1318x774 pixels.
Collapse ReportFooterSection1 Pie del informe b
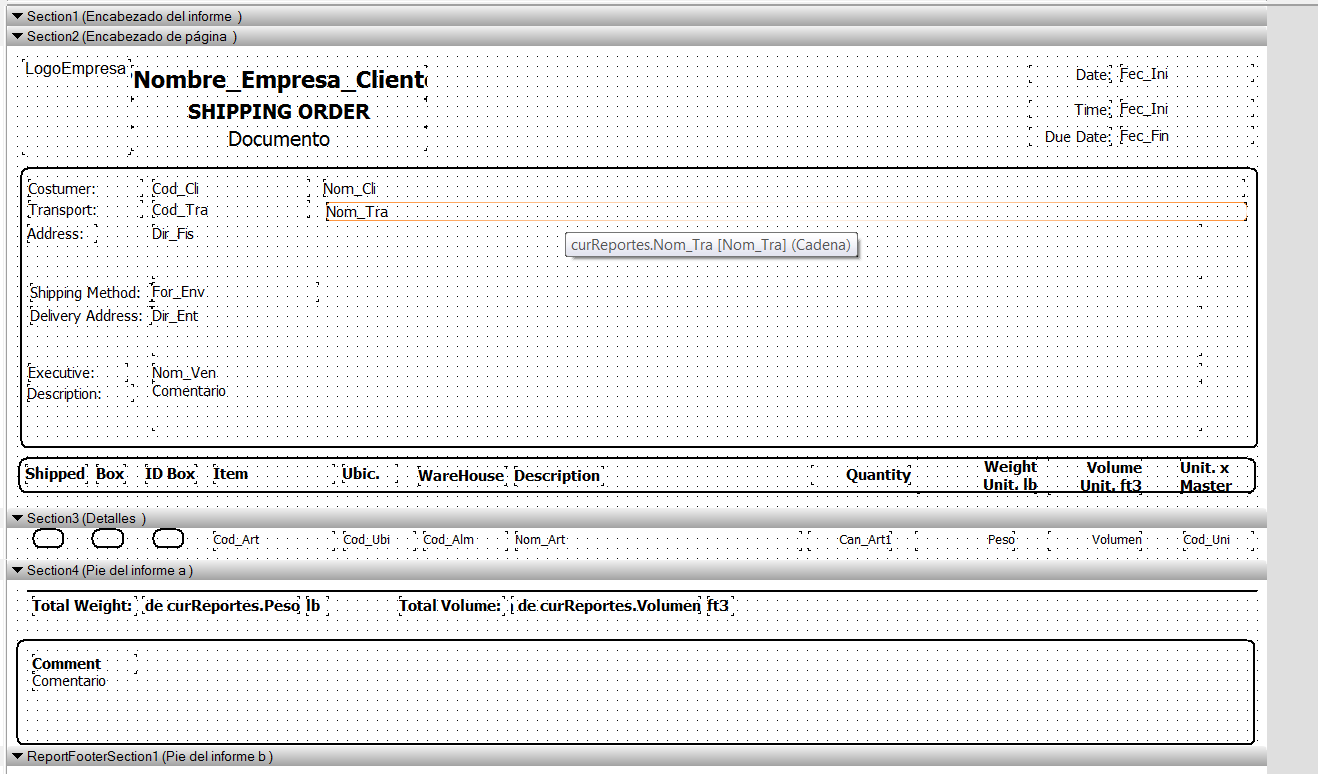coord(17,757)
